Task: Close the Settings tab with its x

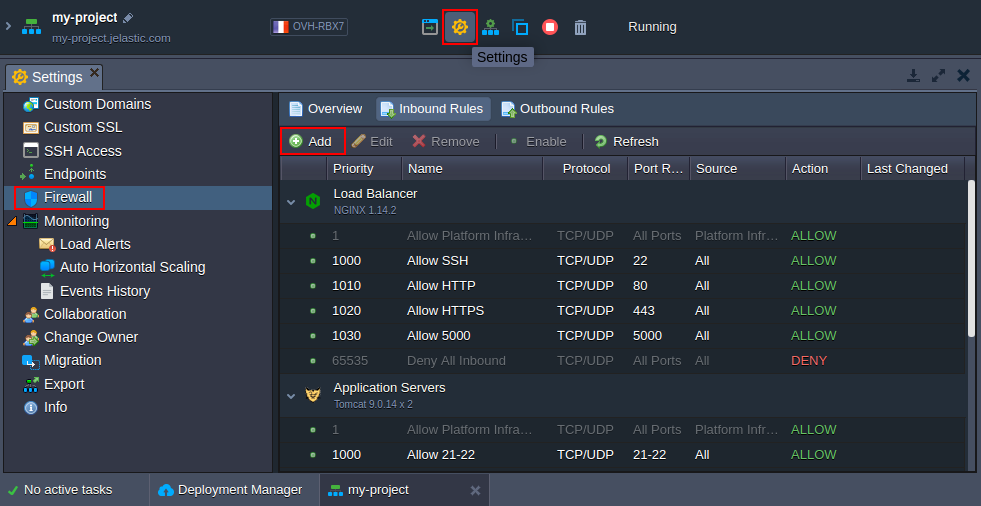Action: click(x=94, y=72)
